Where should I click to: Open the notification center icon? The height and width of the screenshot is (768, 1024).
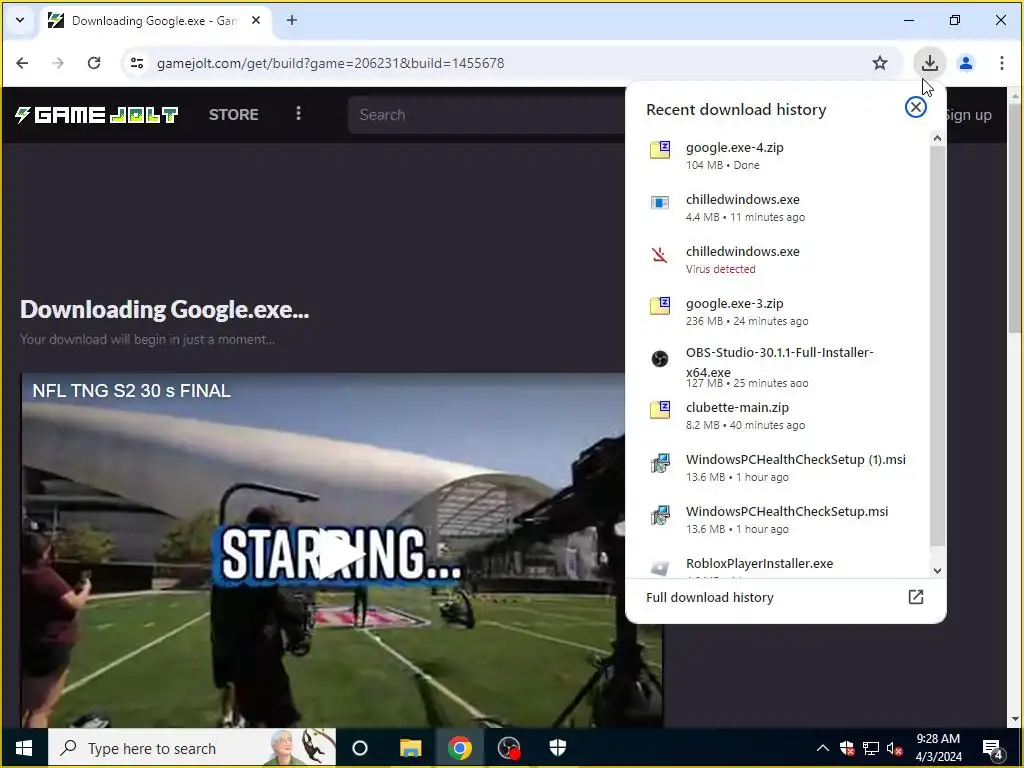[993, 748]
